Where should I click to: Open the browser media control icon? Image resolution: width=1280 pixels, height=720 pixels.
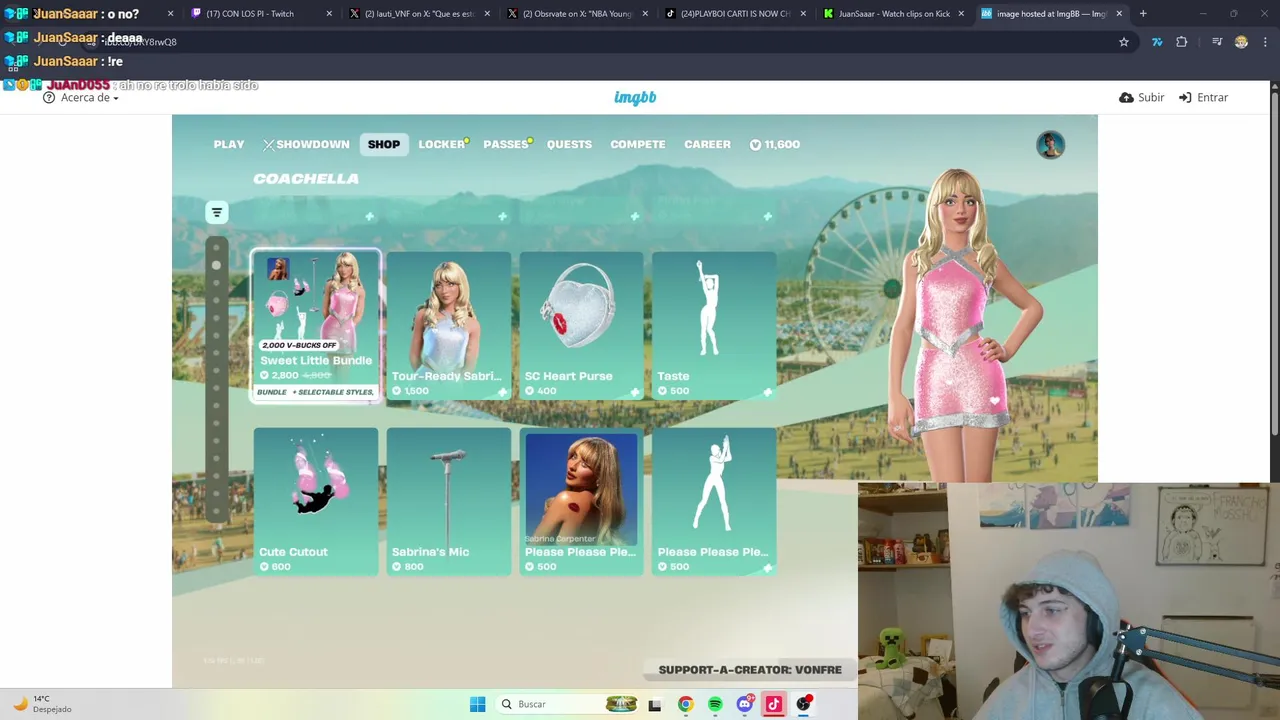click(1217, 42)
